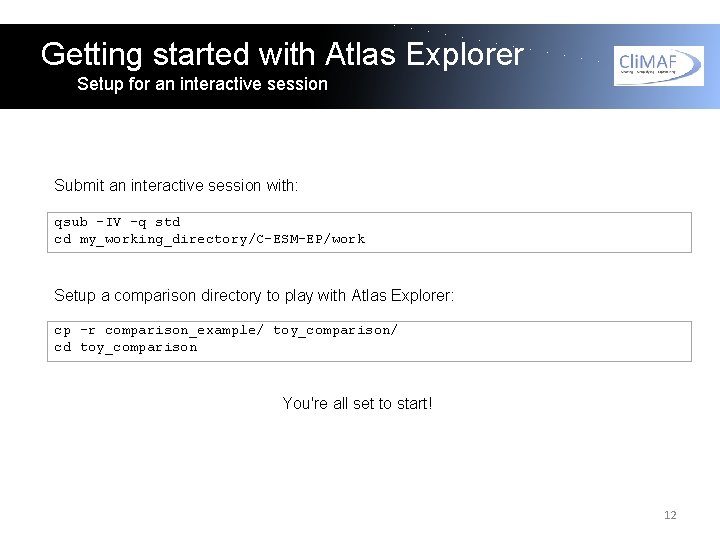The image size is (720, 540).
Task: Click the word 'Explorer' in the slide title
Action: point(466,54)
